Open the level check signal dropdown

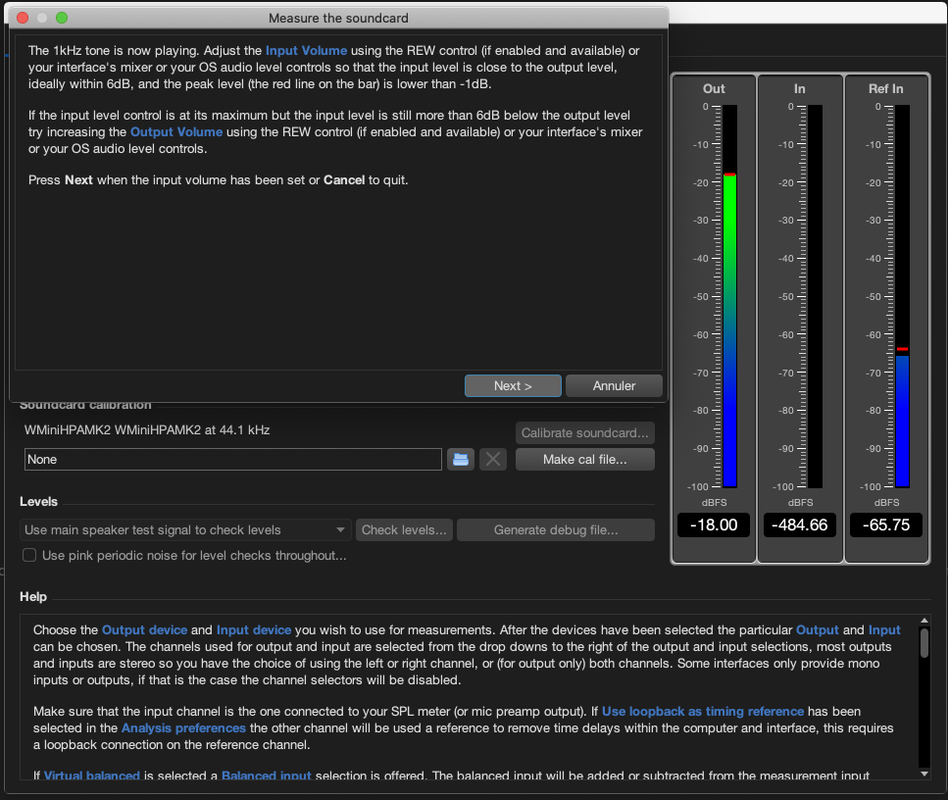(186, 530)
